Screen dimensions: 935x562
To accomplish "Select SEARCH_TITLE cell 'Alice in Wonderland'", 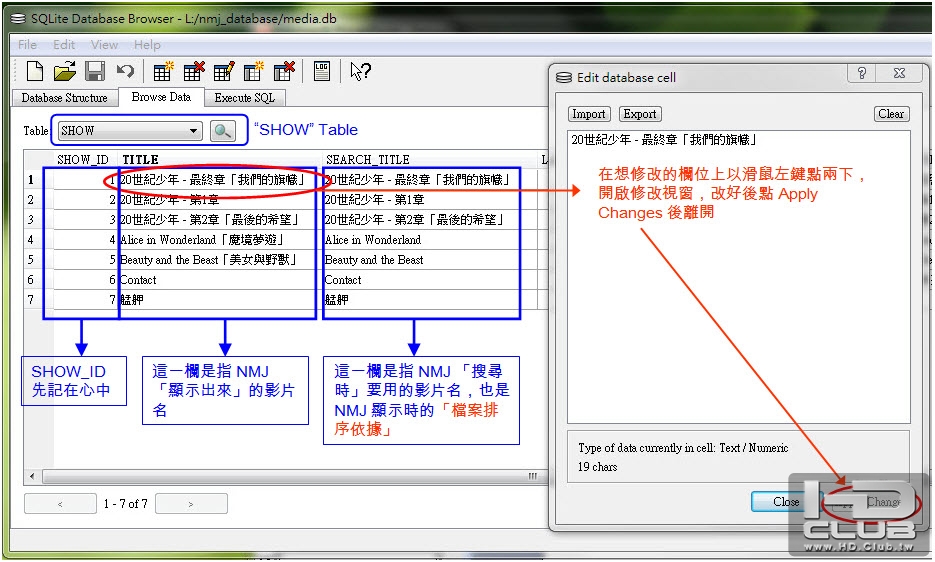I will click(429, 240).
